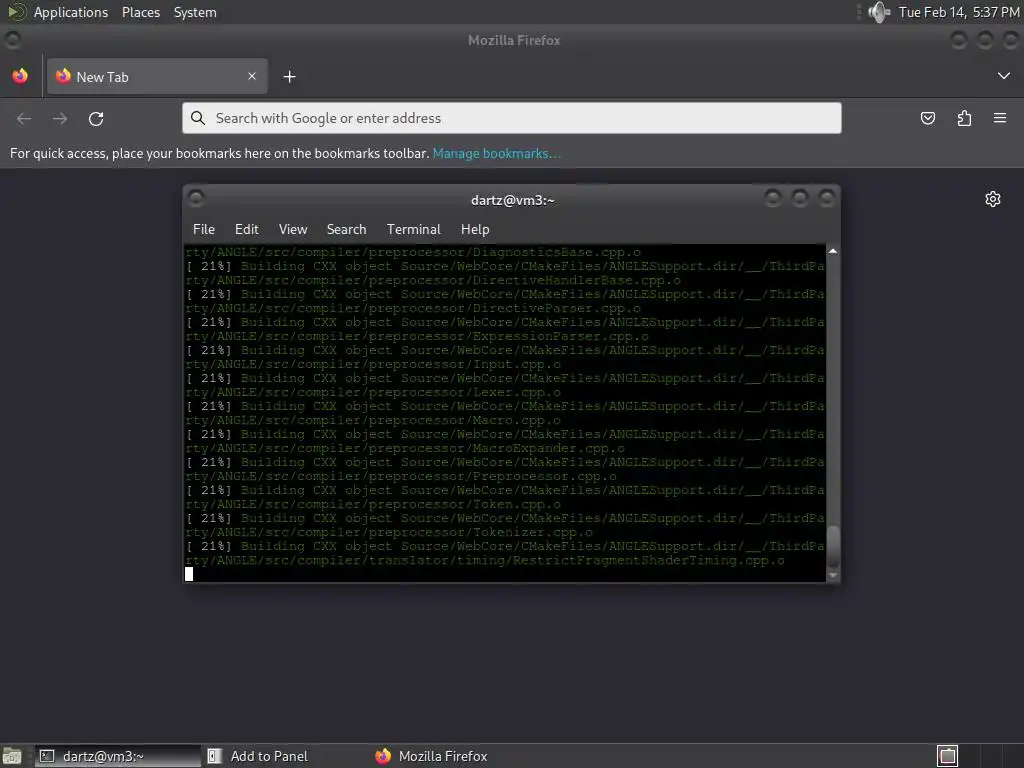Screen dimensions: 1024x768
Task: Open the terminal Search menu
Action: tap(346, 229)
